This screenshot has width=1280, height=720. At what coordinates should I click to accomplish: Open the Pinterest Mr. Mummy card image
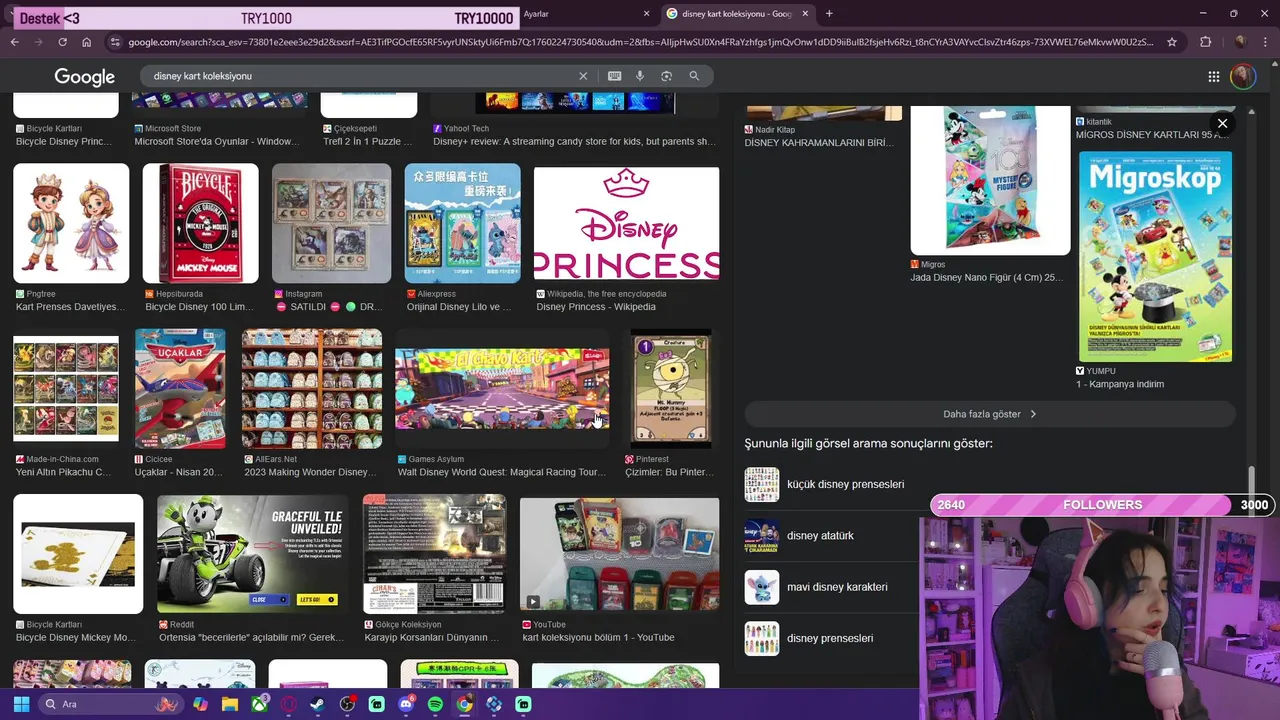671,388
